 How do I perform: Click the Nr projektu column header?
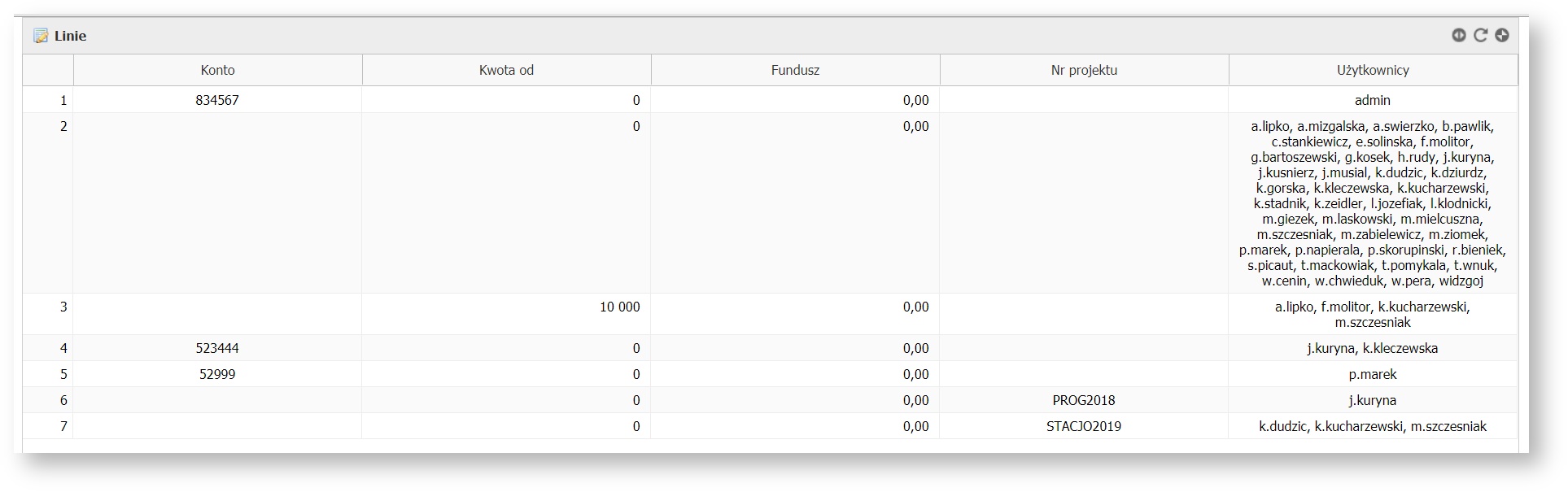[1084, 70]
